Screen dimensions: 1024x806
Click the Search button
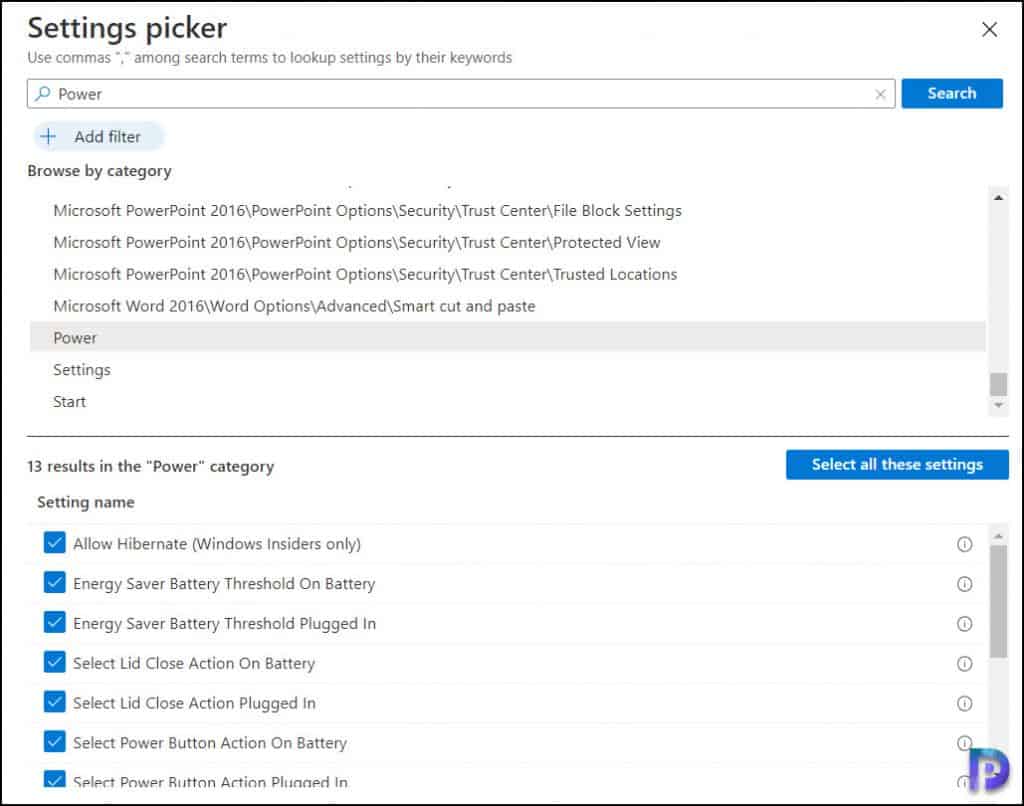(952, 93)
